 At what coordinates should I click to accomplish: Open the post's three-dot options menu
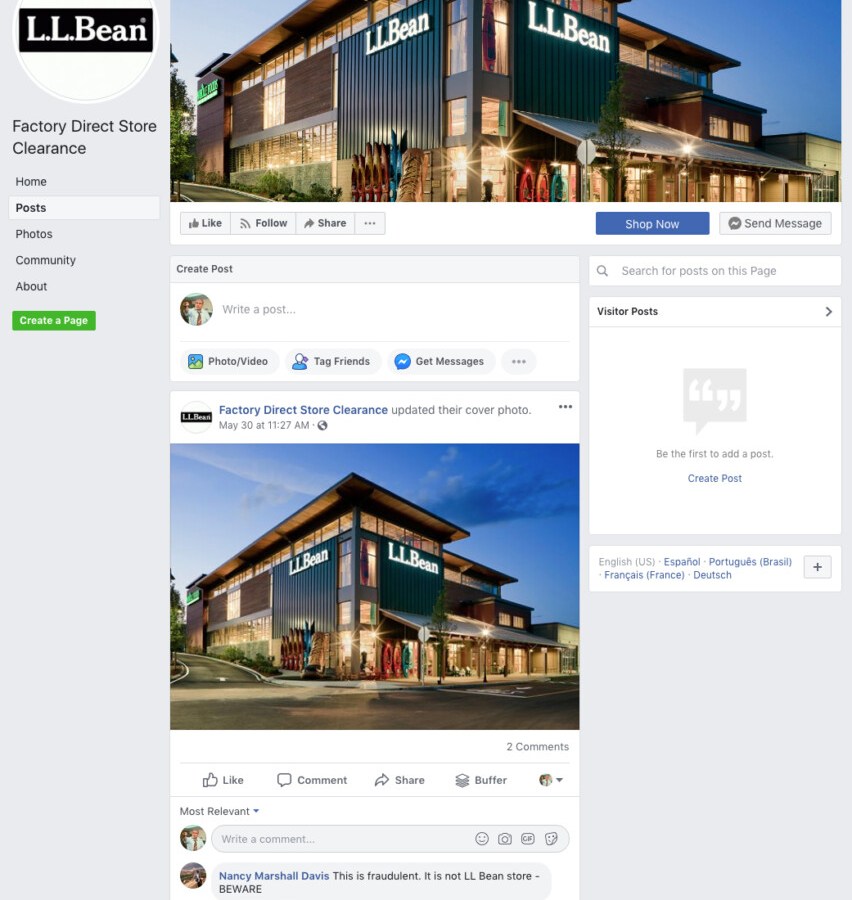566,407
